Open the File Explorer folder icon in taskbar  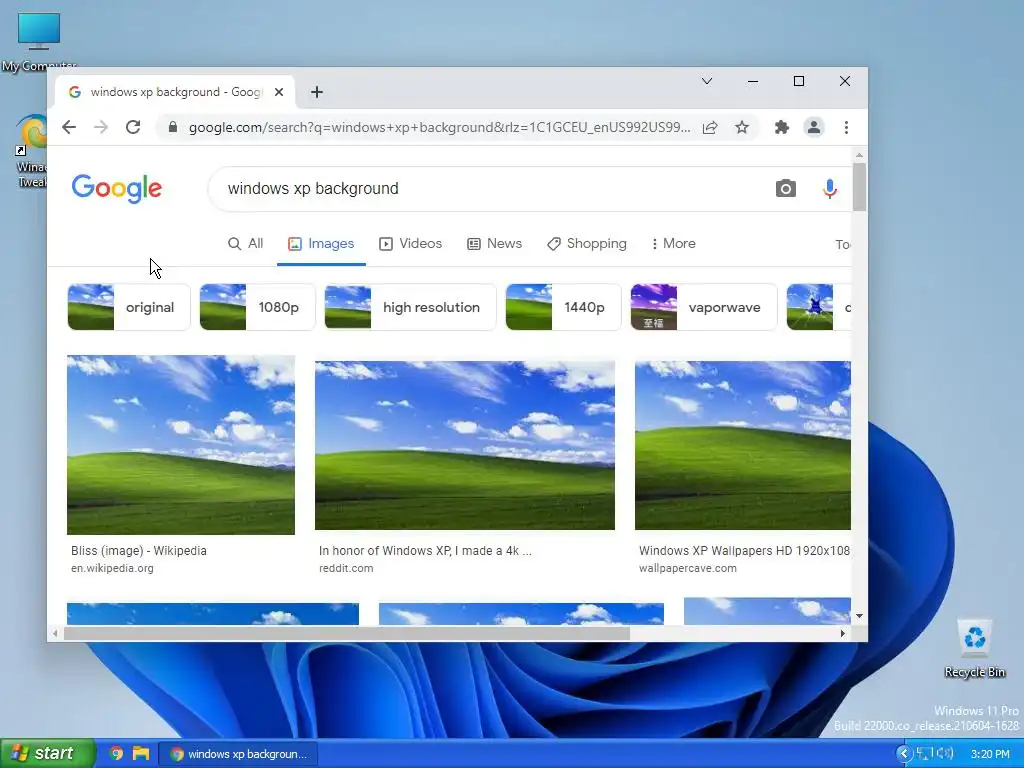140,753
